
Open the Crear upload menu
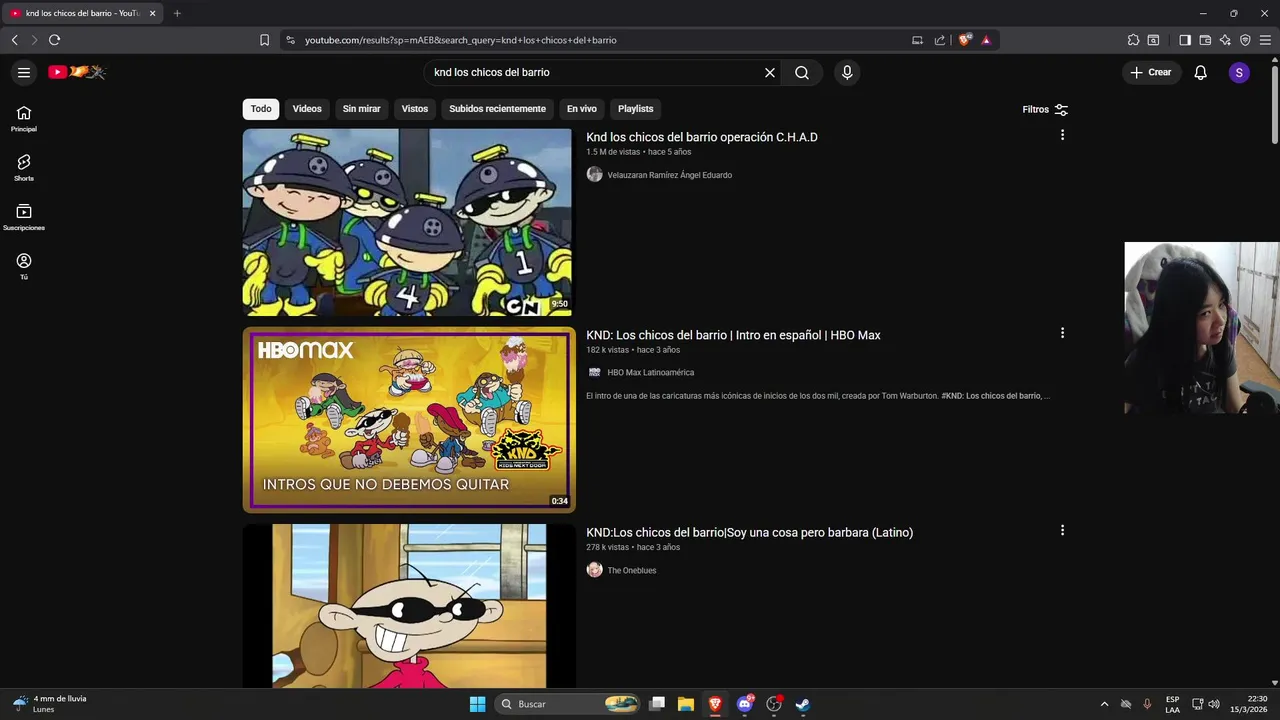pos(1151,72)
